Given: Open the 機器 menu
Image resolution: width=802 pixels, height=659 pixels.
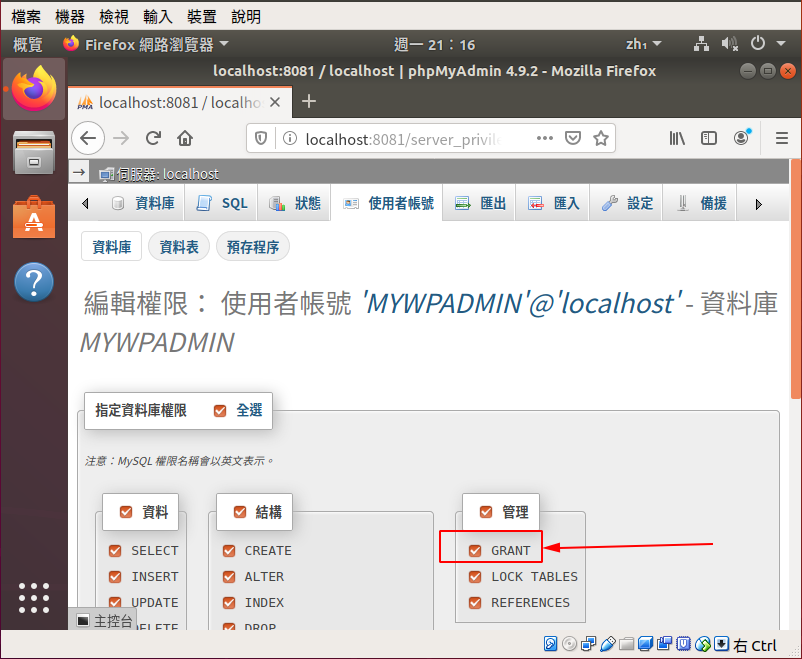Looking at the screenshot, I should click(x=70, y=17).
